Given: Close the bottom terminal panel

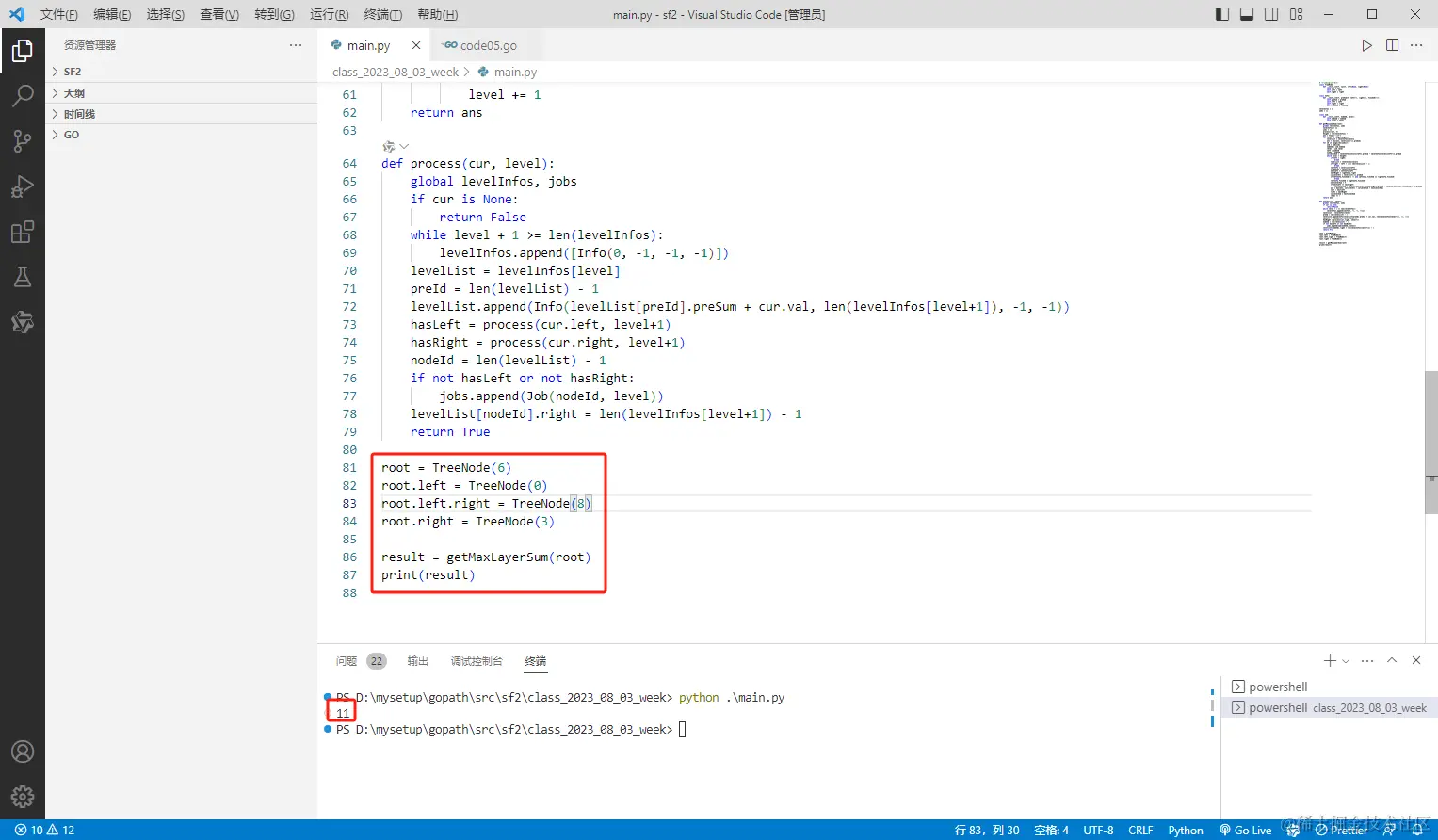Looking at the screenshot, I should coord(1416,661).
